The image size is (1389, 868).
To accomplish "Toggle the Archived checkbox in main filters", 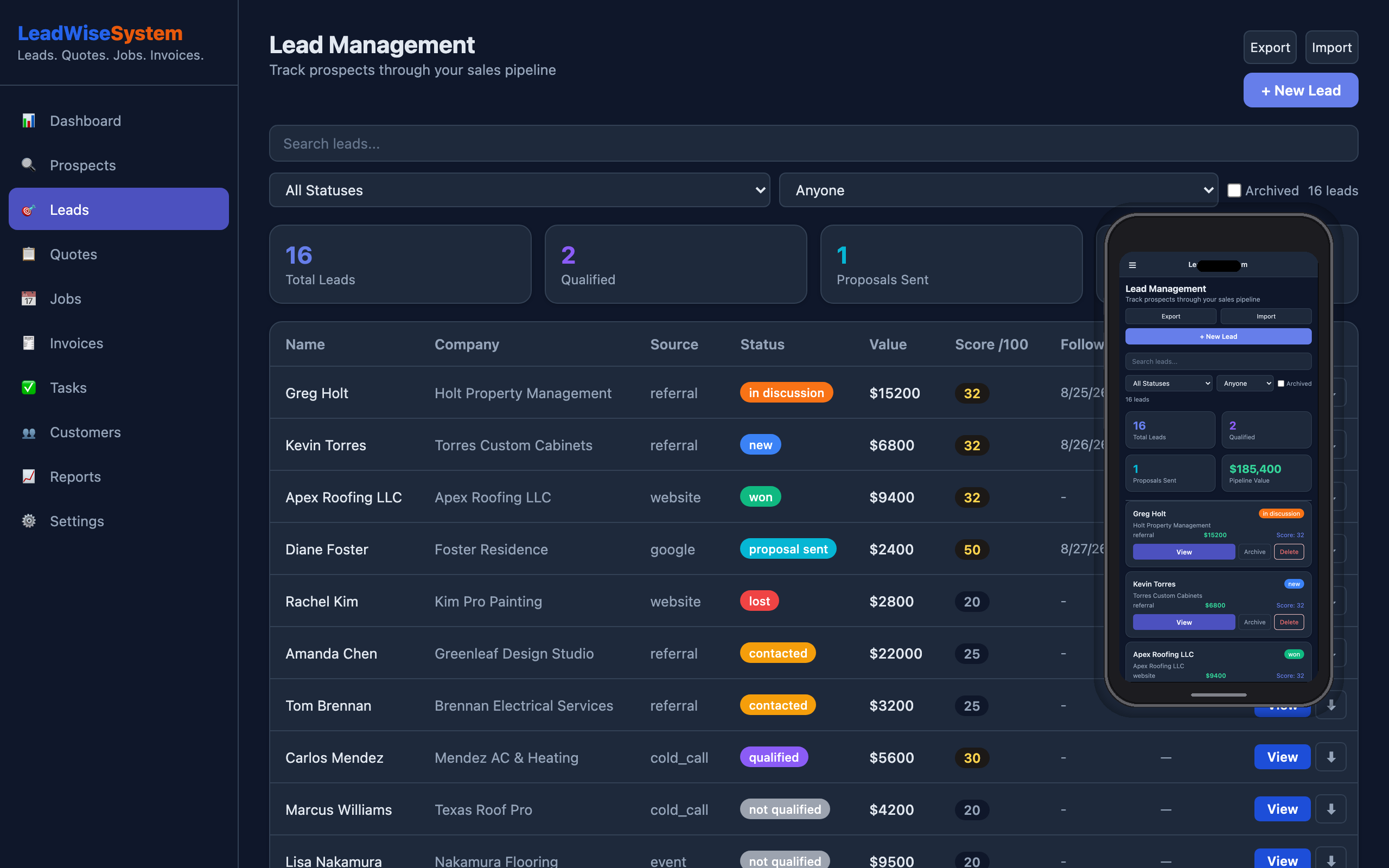I will (1234, 190).
